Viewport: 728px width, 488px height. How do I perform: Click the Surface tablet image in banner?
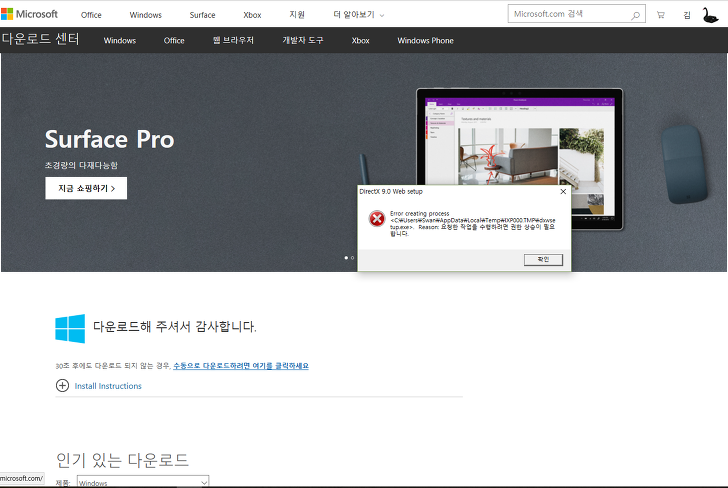click(x=519, y=158)
